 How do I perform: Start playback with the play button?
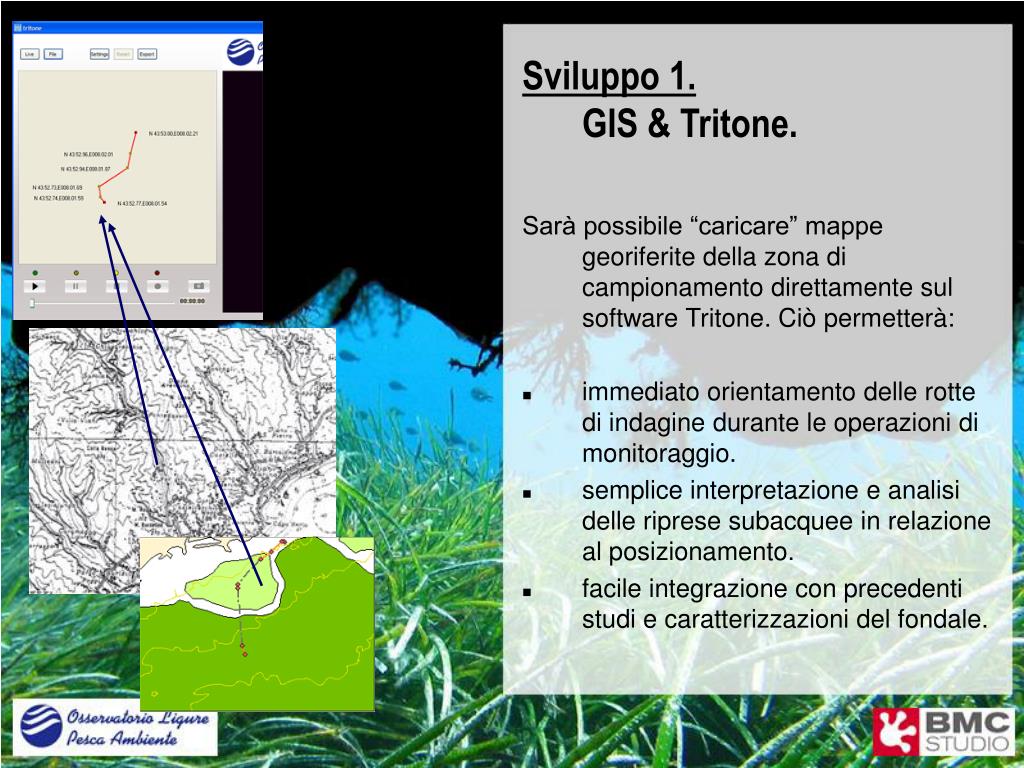click(x=35, y=286)
